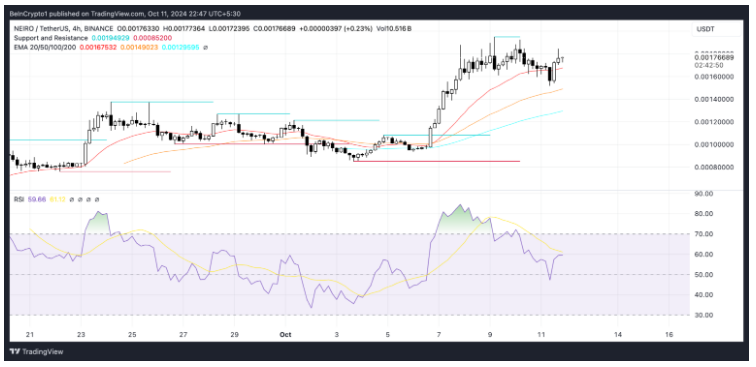This screenshot has height=367, width=756.
Task: Click date 25 on the time axis
Action: tap(133, 334)
